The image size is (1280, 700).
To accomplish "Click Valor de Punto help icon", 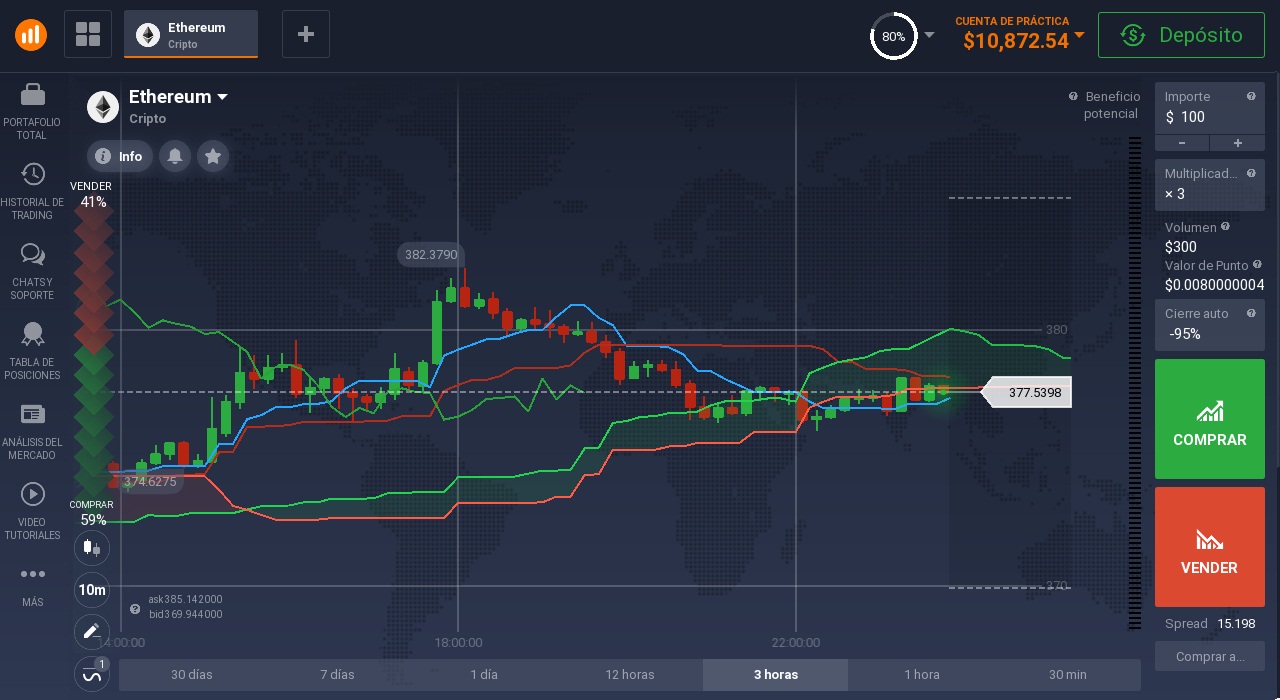I will pos(1257,265).
